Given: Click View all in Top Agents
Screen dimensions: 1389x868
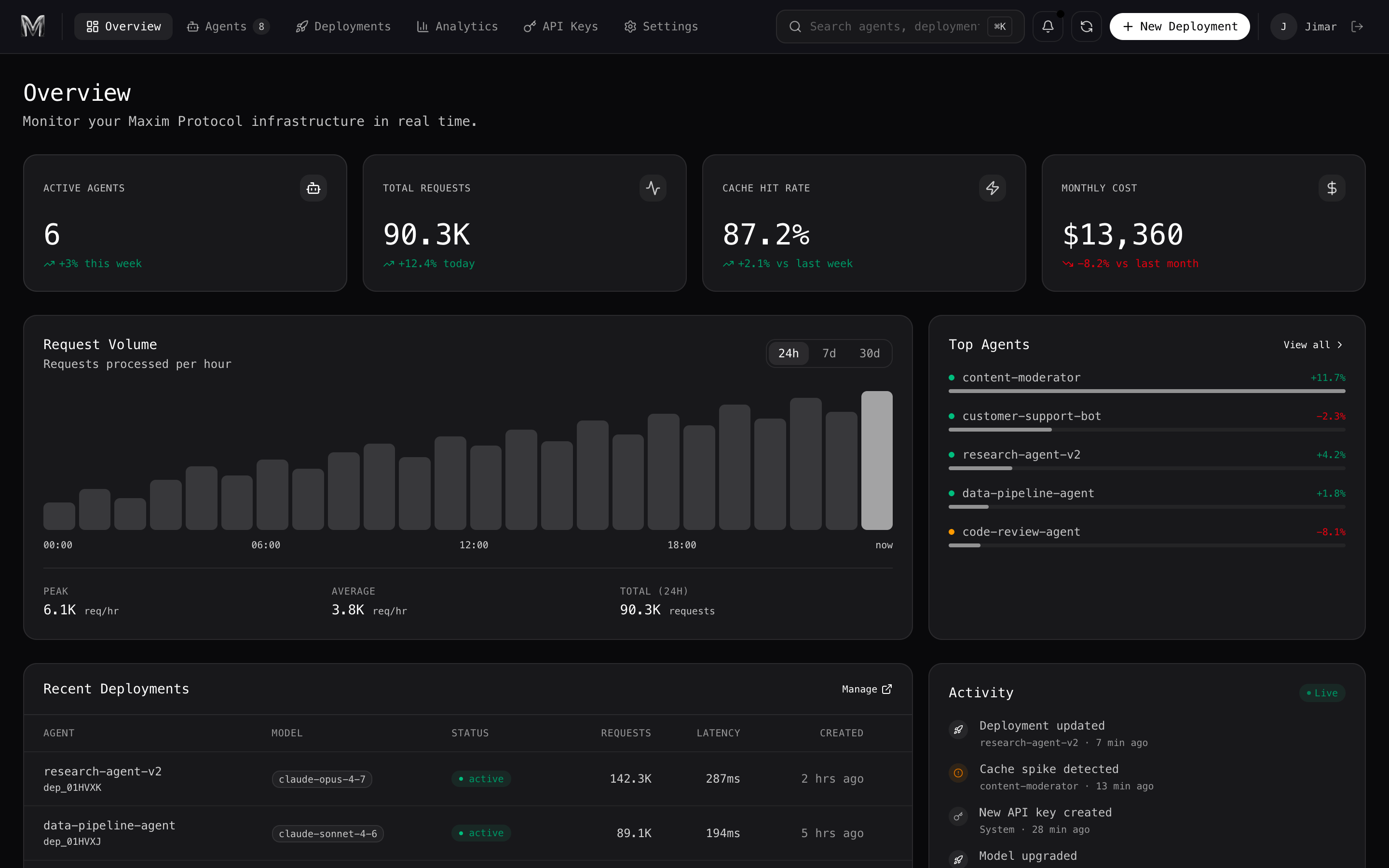Looking at the screenshot, I should click(x=1313, y=344).
